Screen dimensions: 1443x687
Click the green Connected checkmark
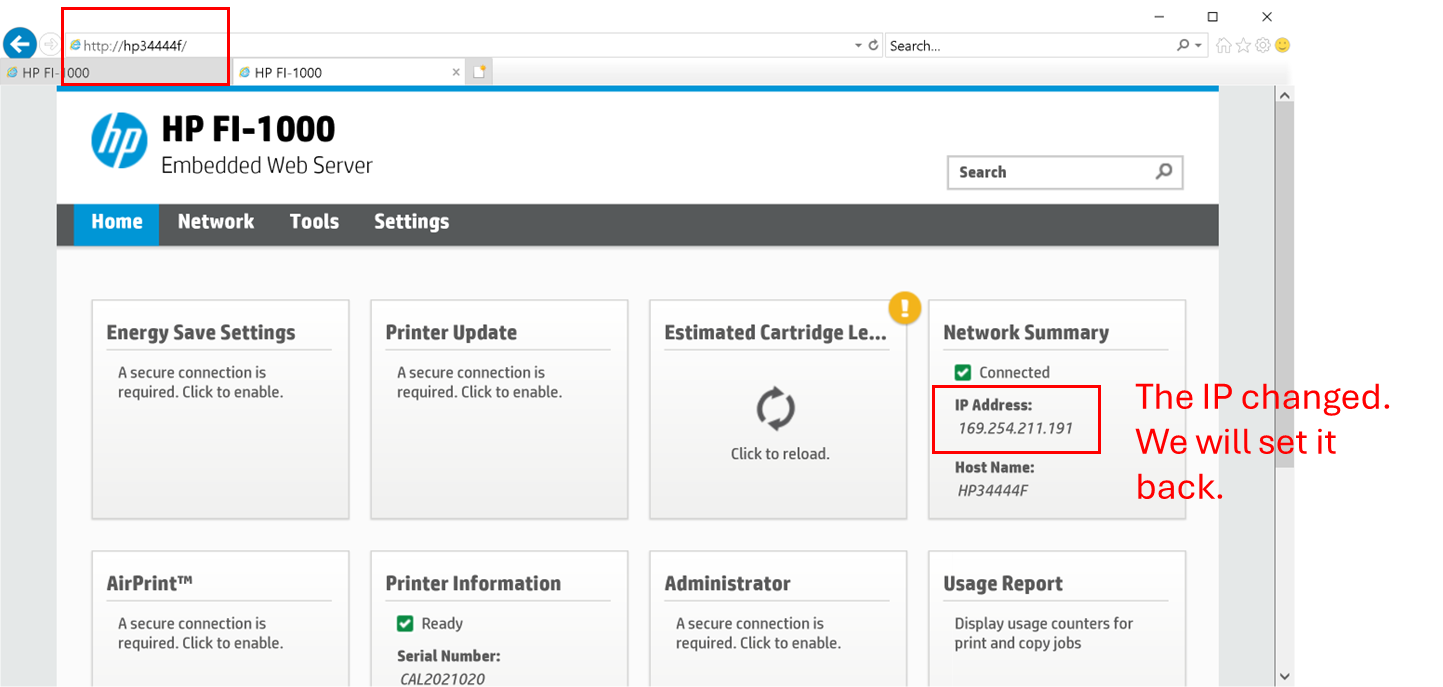coord(963,372)
